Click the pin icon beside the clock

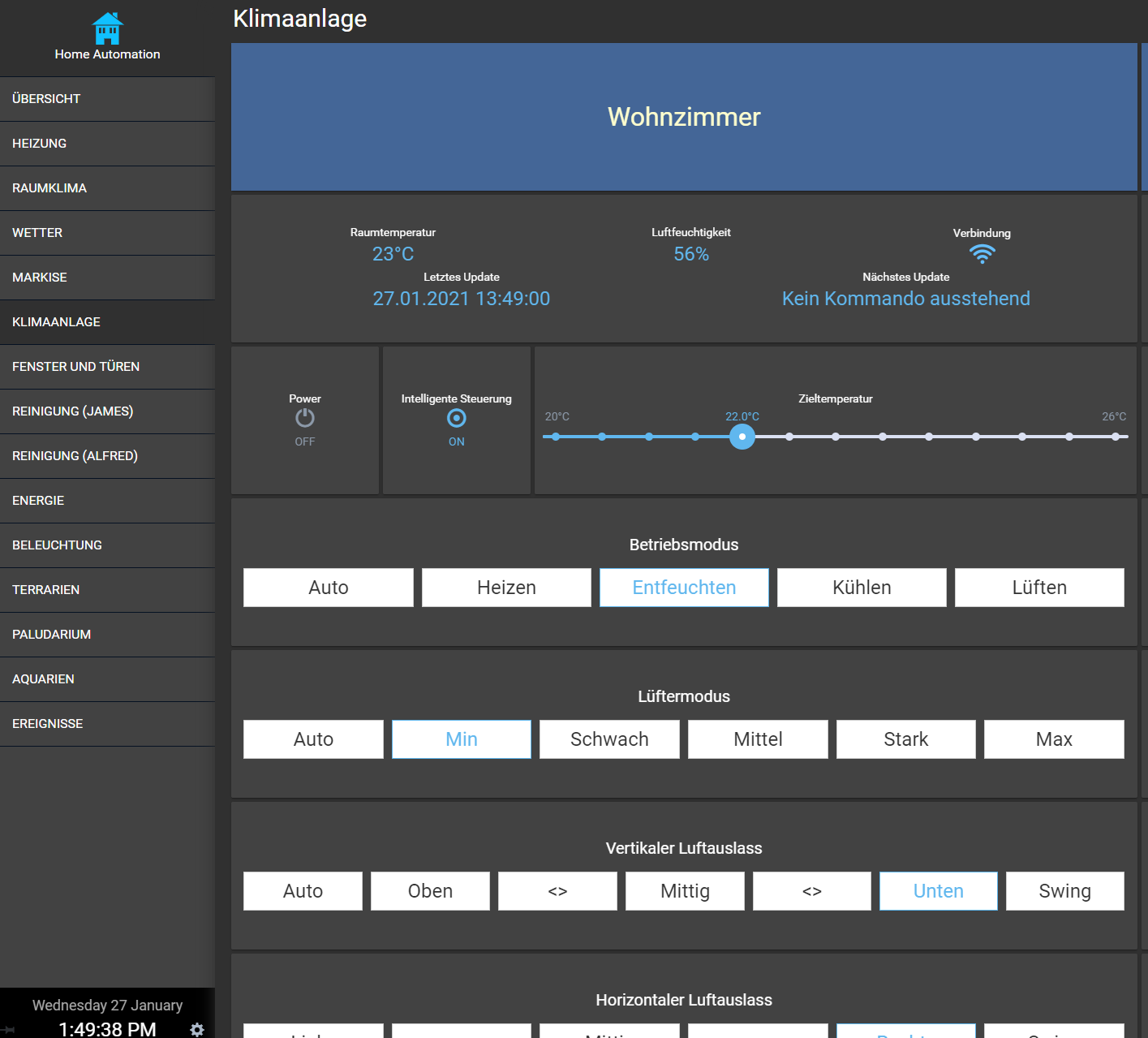coord(9,1029)
